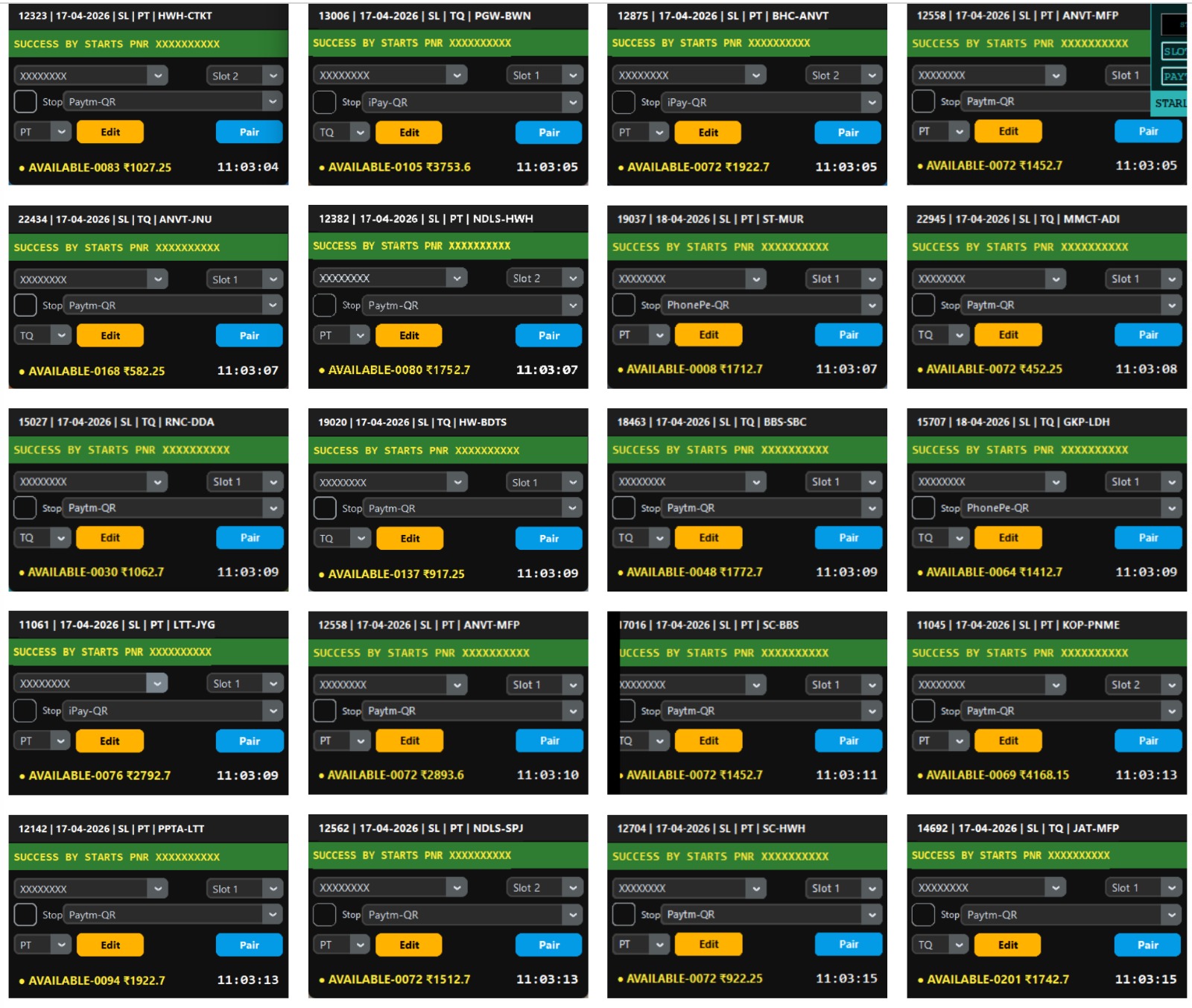Screen dimensions: 1192x1008
Task: Click Edit button in SC-HWH card
Action: [708, 944]
